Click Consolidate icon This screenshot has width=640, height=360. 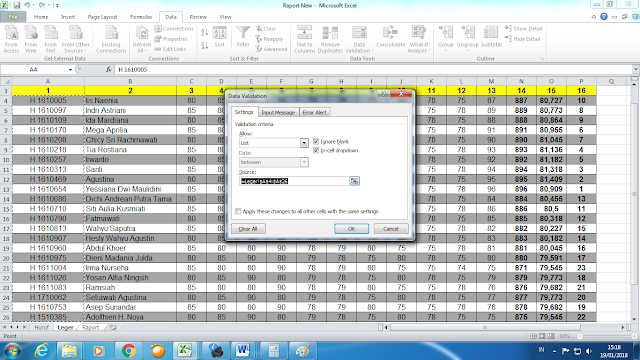pos(391,37)
